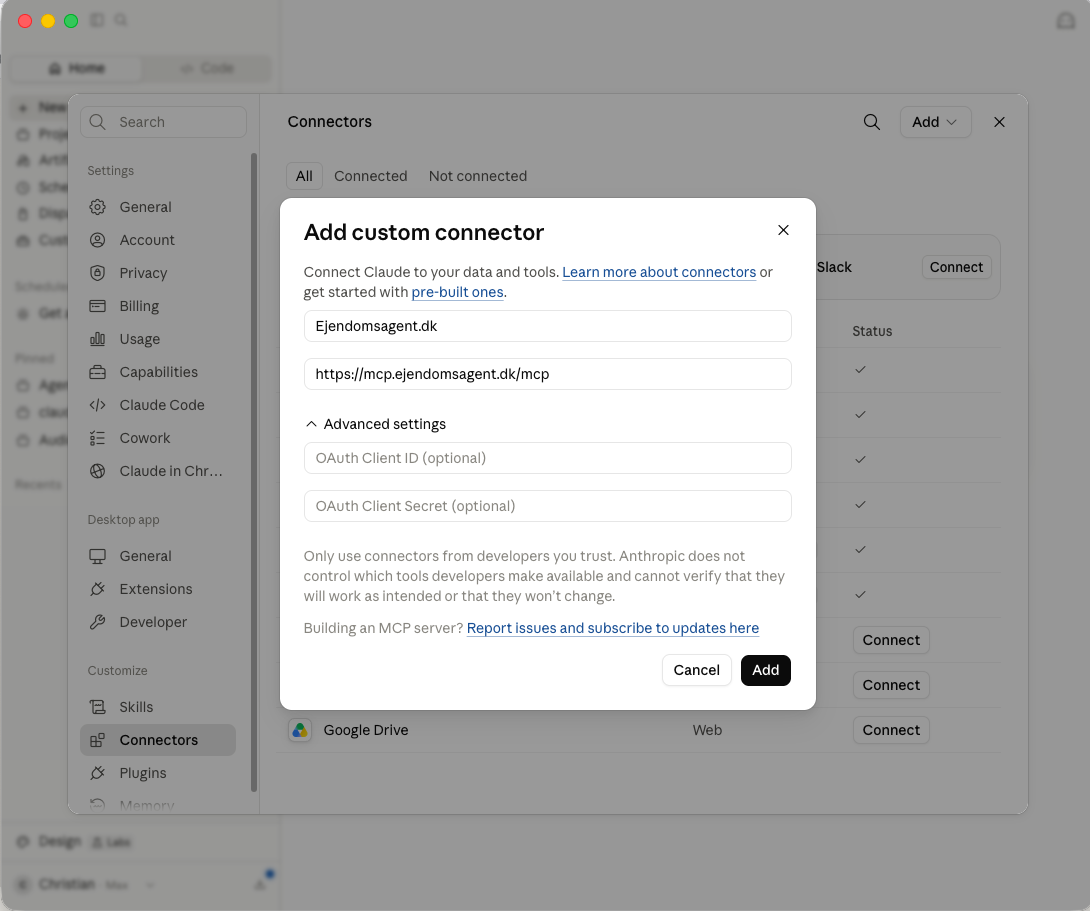Click the Web type in Google Drive row
This screenshot has width=1090, height=911.
(707, 730)
